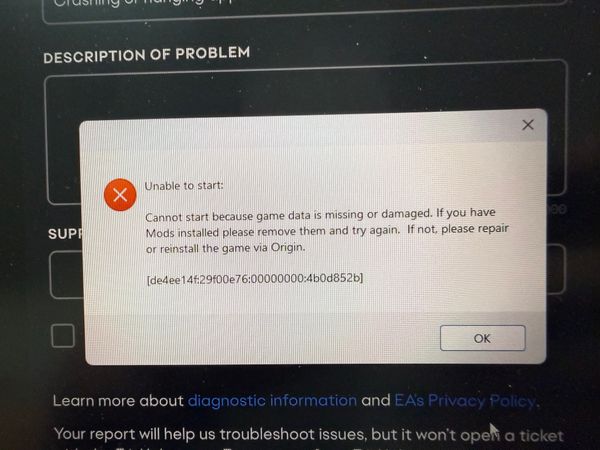Click the partially hidden SUPP label
600x450 pixels.
[x=65, y=233]
